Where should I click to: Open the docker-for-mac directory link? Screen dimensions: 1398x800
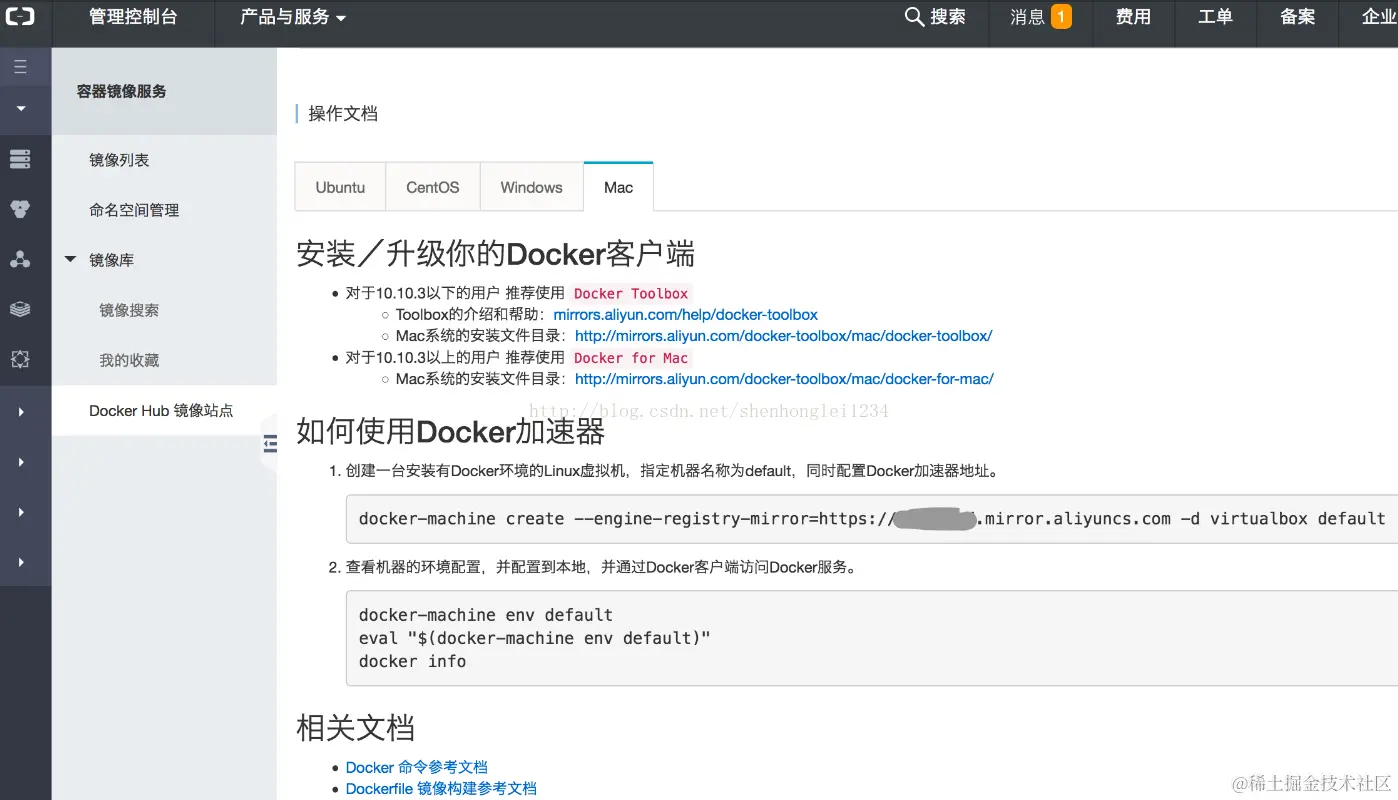[784, 379]
